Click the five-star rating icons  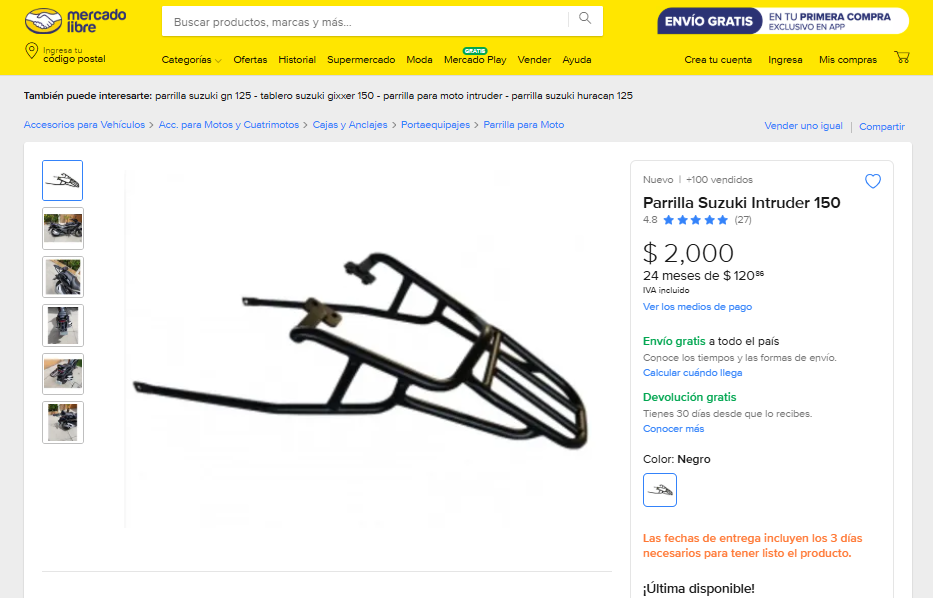point(695,220)
